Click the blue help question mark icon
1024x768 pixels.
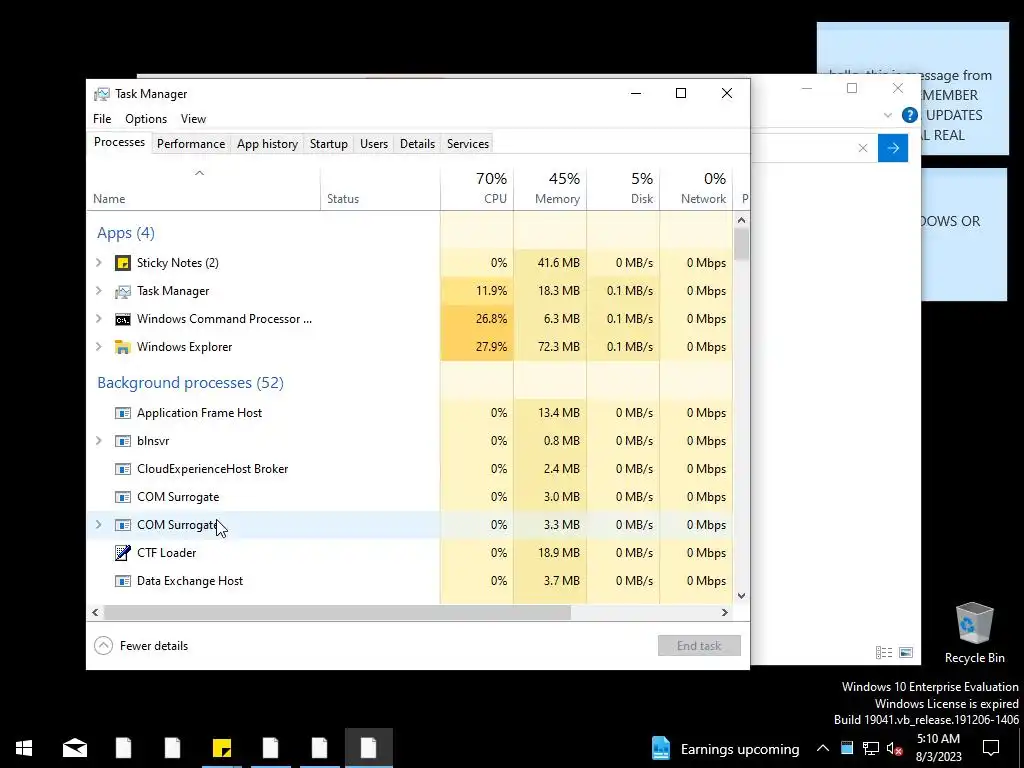(910, 116)
